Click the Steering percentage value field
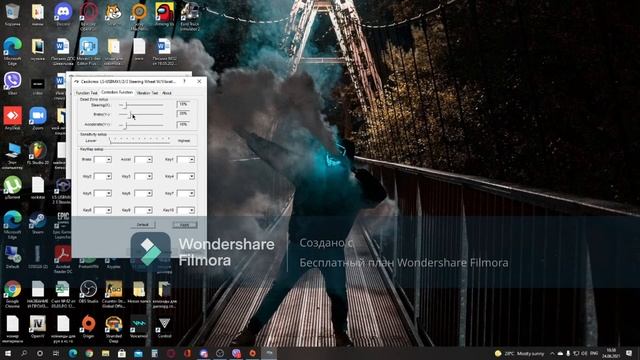This screenshot has height=360, width=640. click(183, 104)
